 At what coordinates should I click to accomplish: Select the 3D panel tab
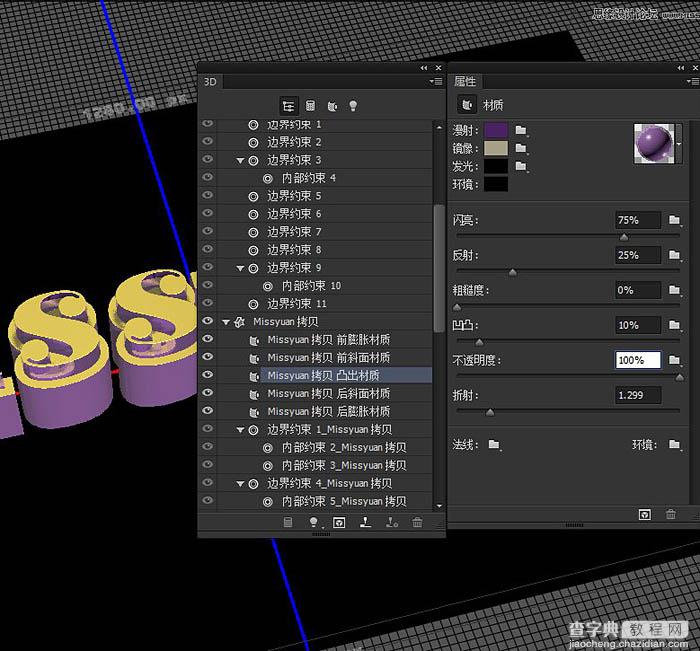211,82
